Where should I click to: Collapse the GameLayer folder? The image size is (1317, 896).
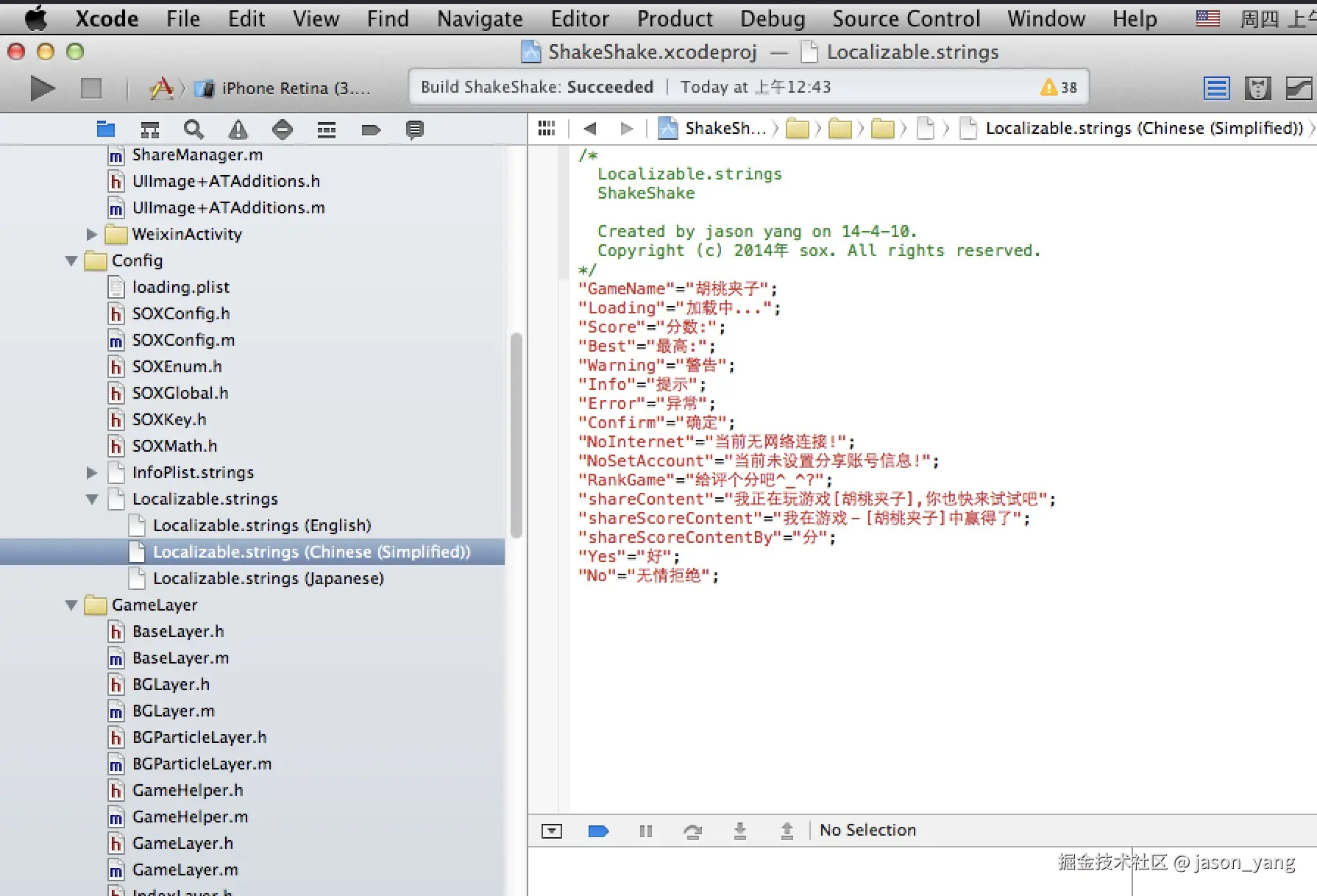click(71, 605)
